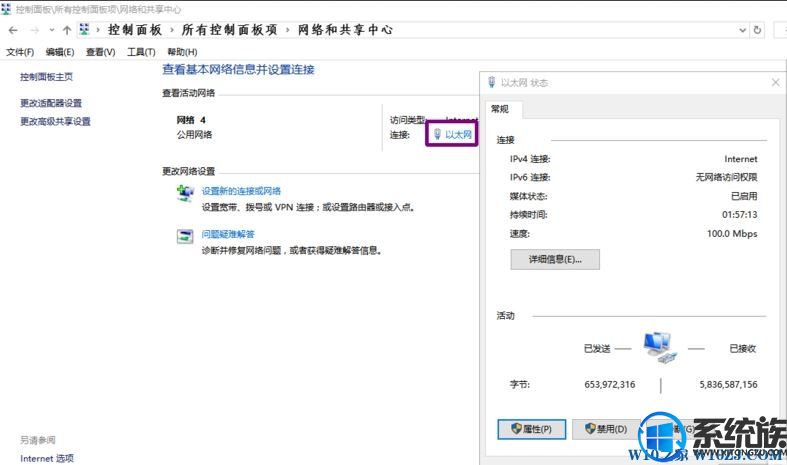Open the 查看(V) menu

click(x=100, y=52)
